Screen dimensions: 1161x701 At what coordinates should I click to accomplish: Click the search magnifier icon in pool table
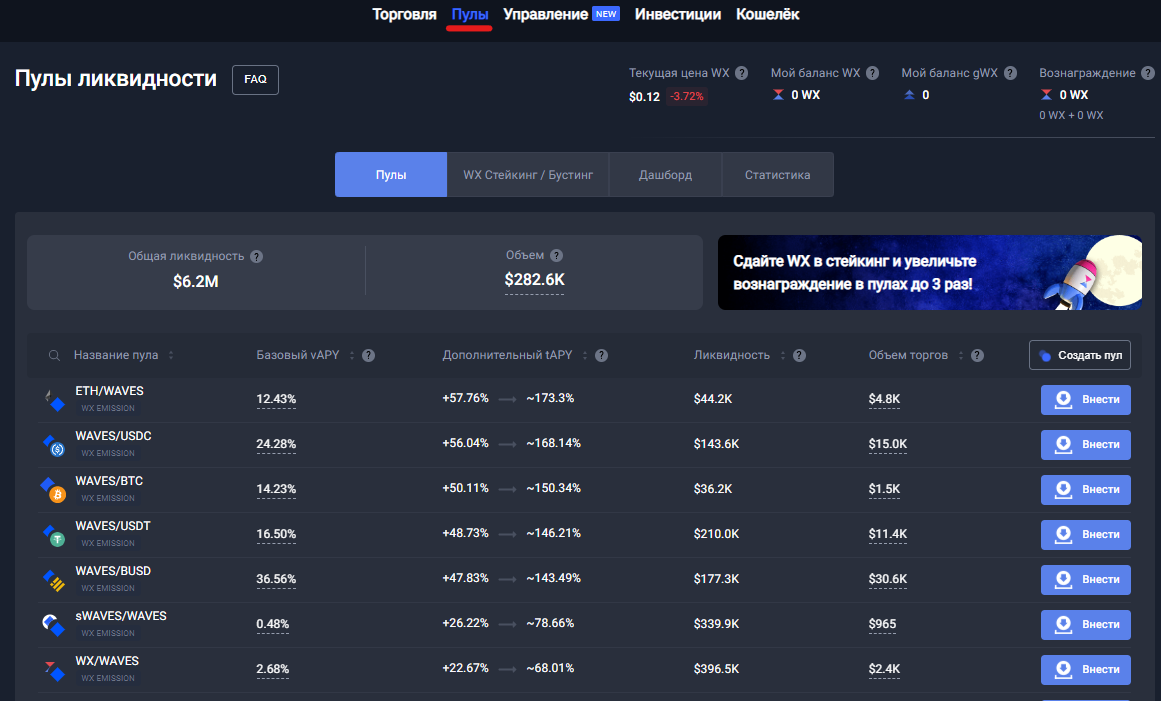coord(54,356)
